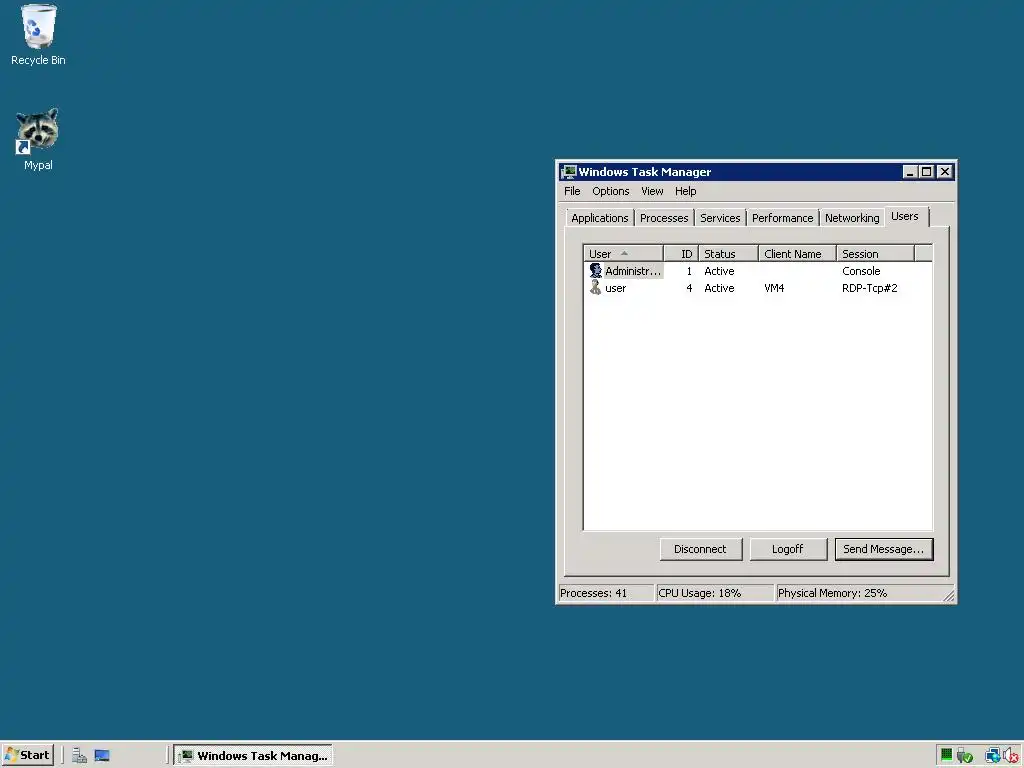Click the Server Manager quick launch icon

coord(79,756)
